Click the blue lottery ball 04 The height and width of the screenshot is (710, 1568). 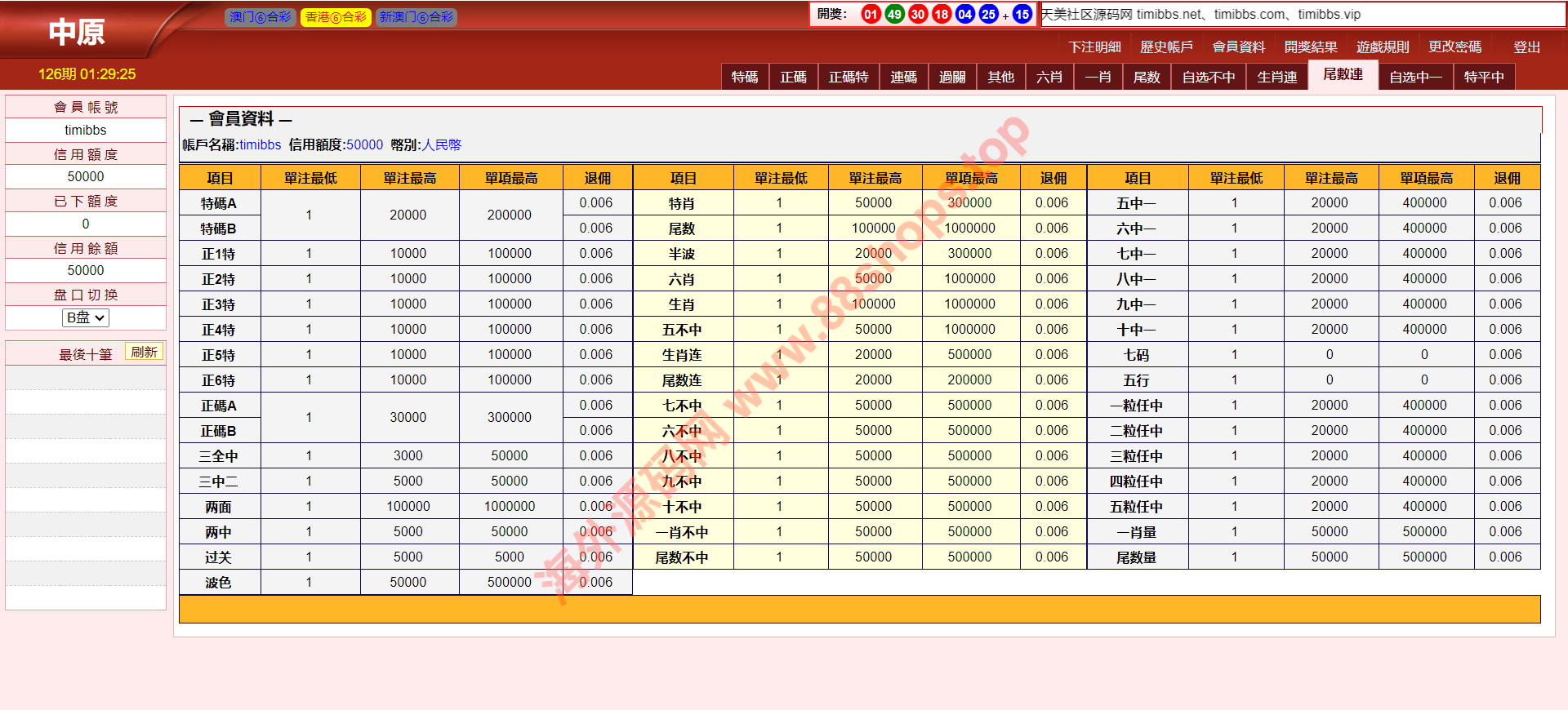pos(964,14)
